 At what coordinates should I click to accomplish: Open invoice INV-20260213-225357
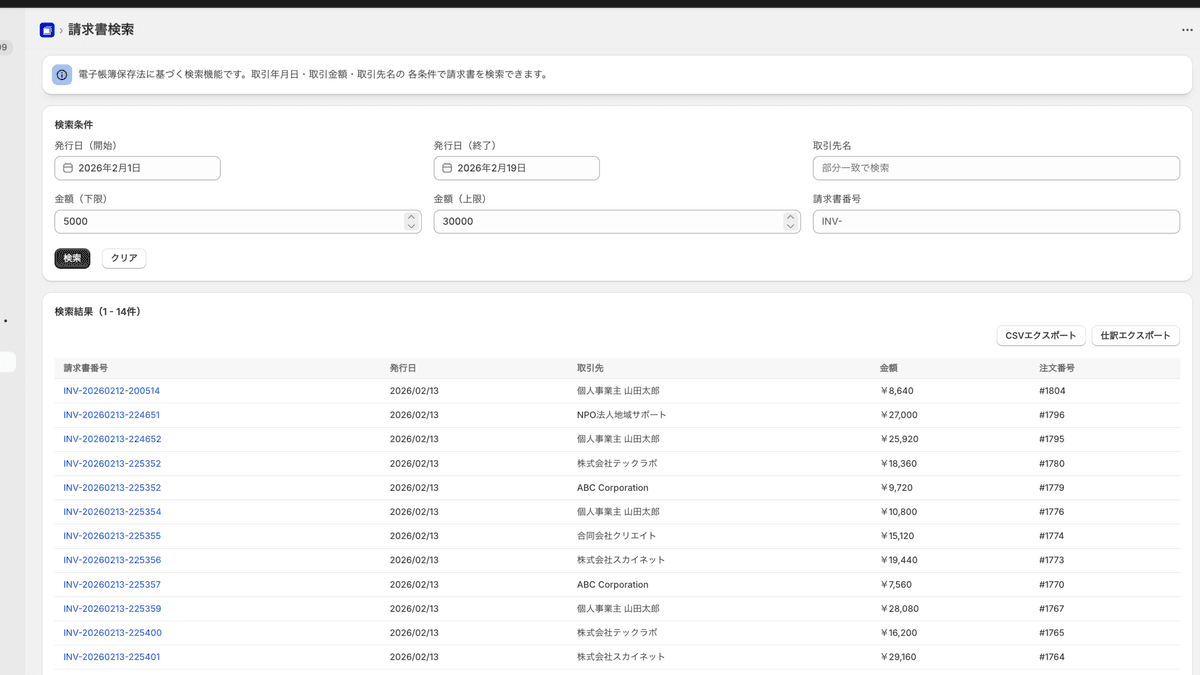[111, 585]
